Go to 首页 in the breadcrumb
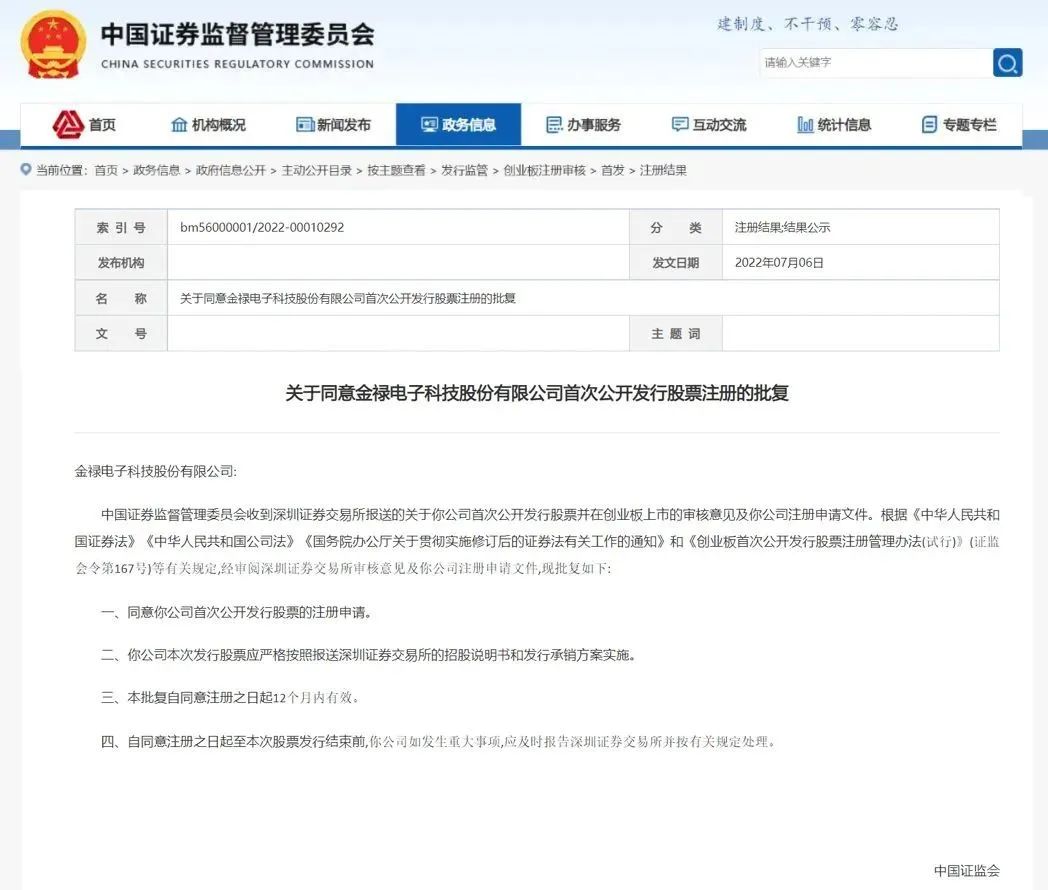This screenshot has width=1048, height=890. [106, 171]
